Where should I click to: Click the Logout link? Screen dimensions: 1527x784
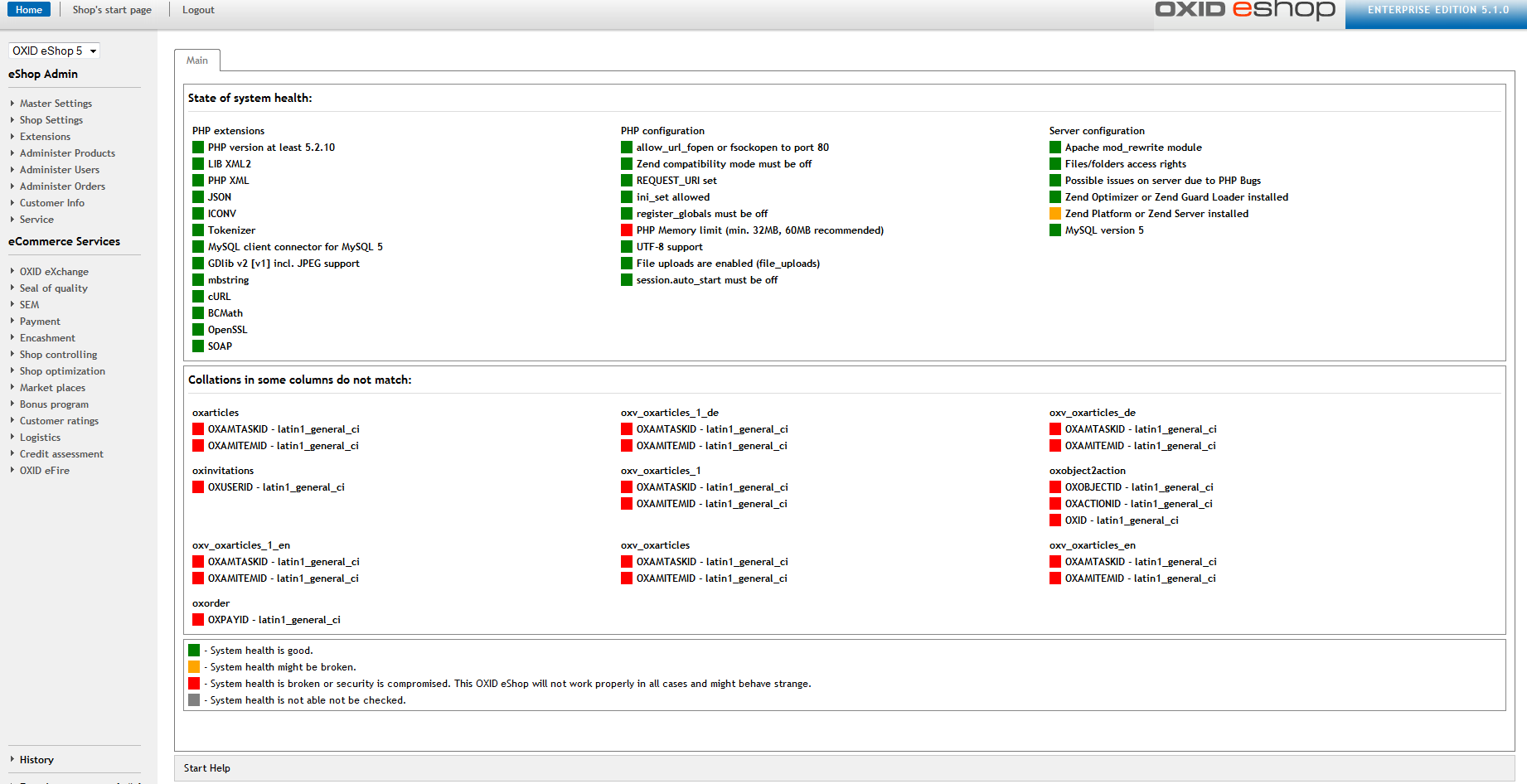pos(198,10)
